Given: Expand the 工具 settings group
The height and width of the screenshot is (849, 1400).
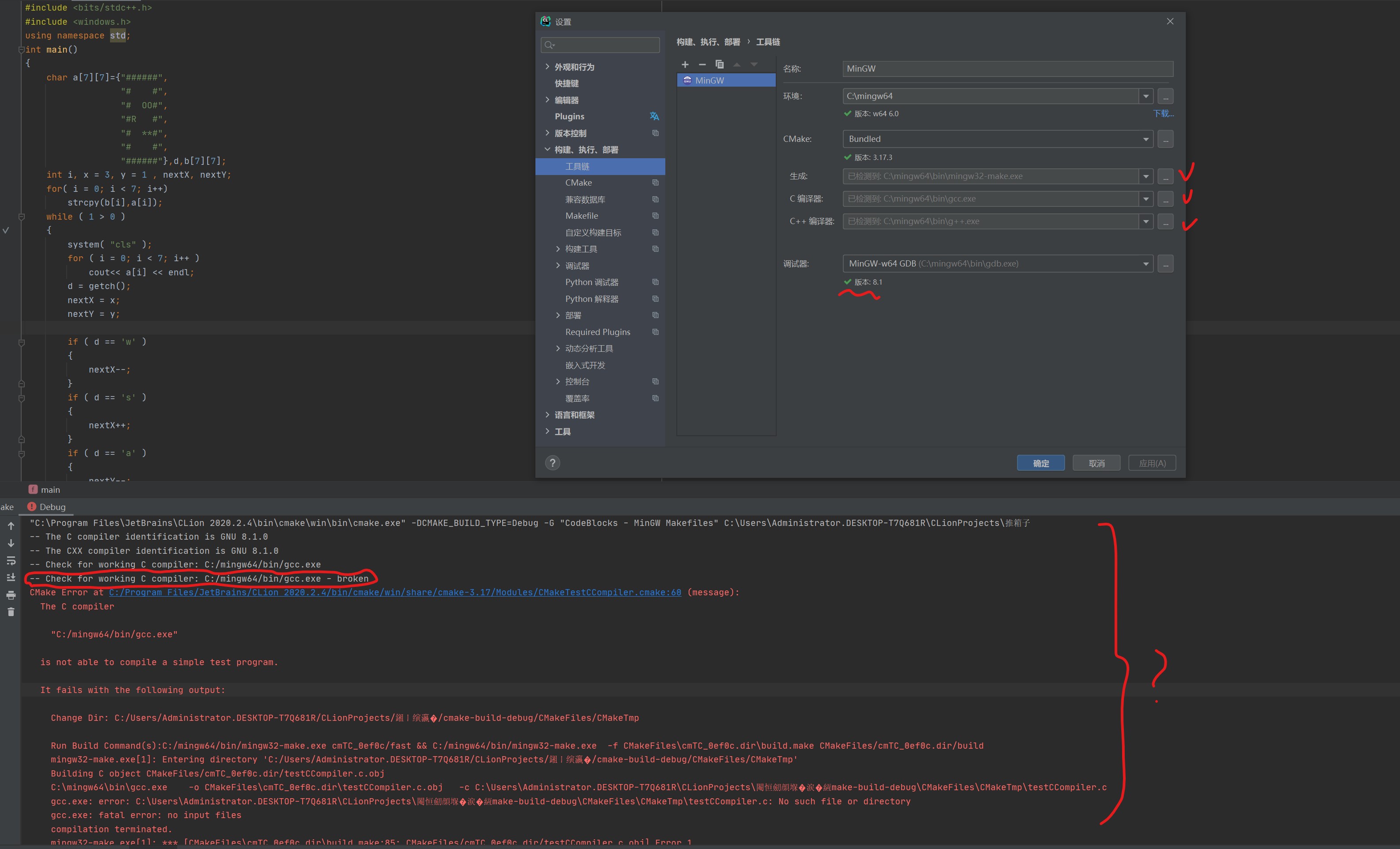Looking at the screenshot, I should 547,431.
